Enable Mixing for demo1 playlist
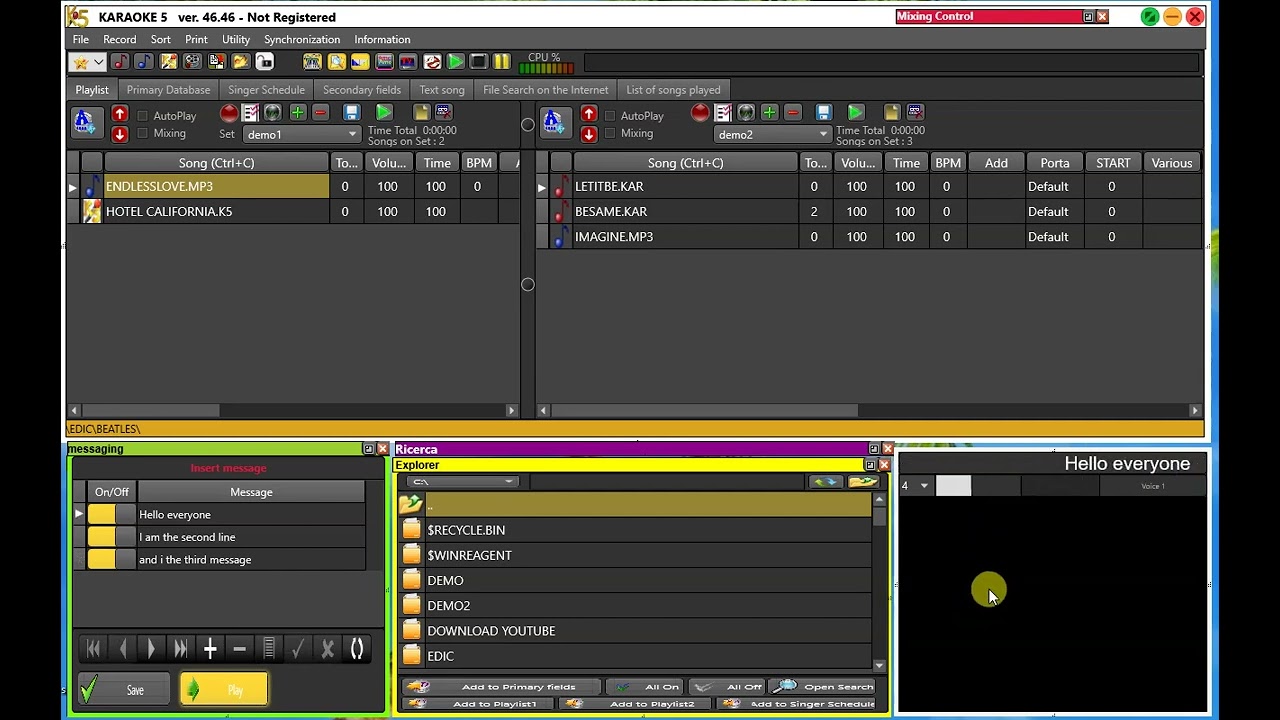Image resolution: width=1280 pixels, height=720 pixels. [142, 133]
